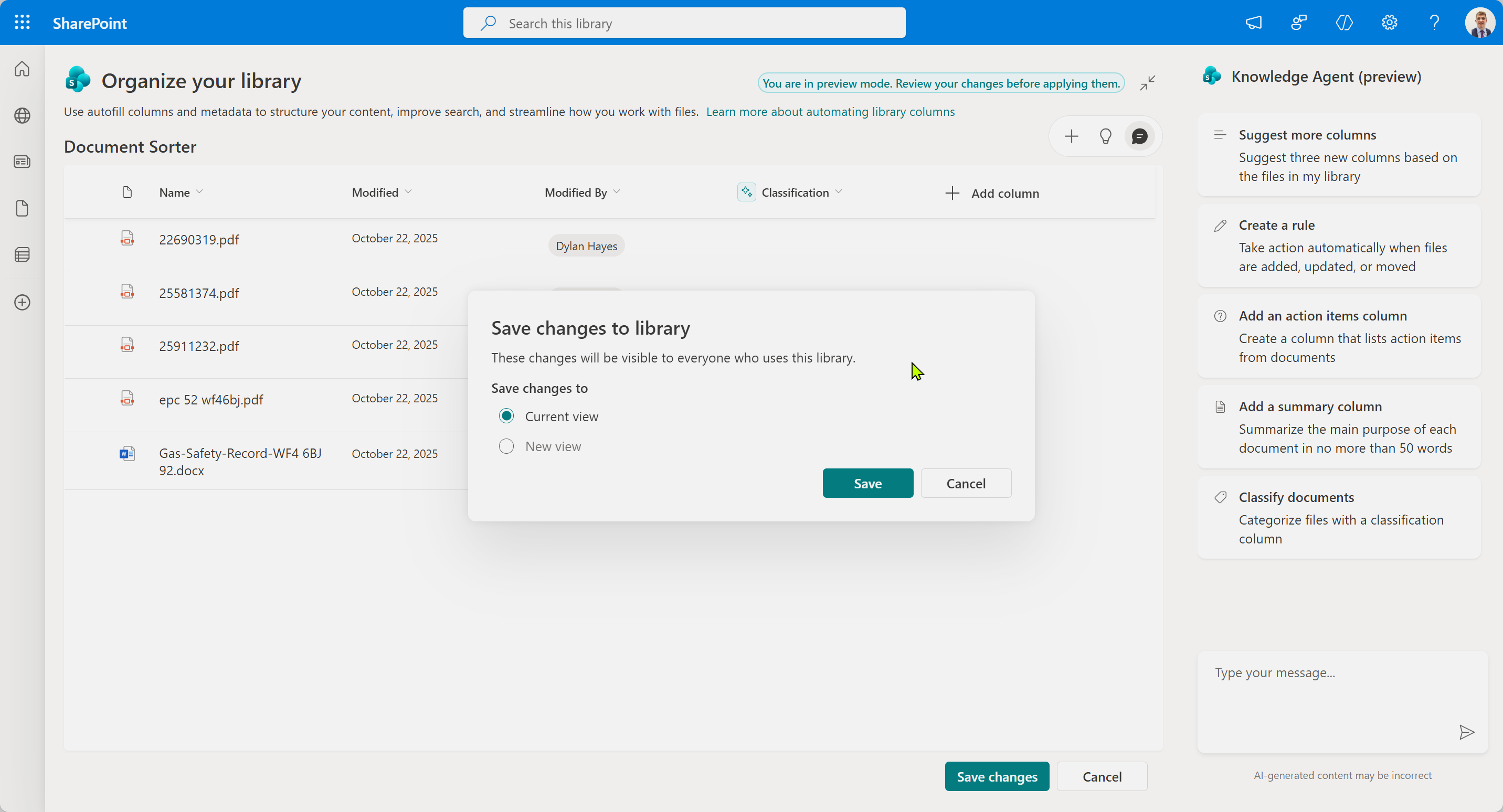Click the Search this library box
The height and width of the screenshot is (812, 1503).
point(684,23)
